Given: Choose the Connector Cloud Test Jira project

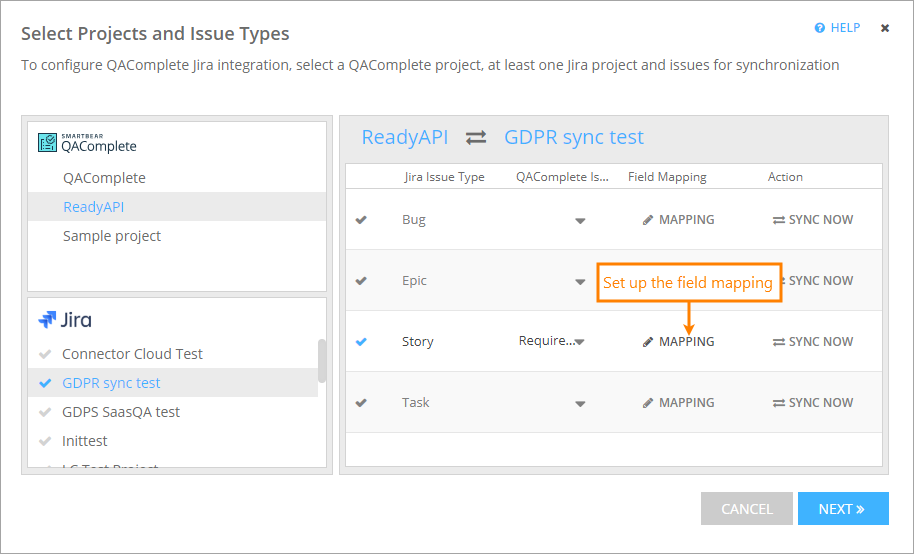Looking at the screenshot, I should pos(132,354).
